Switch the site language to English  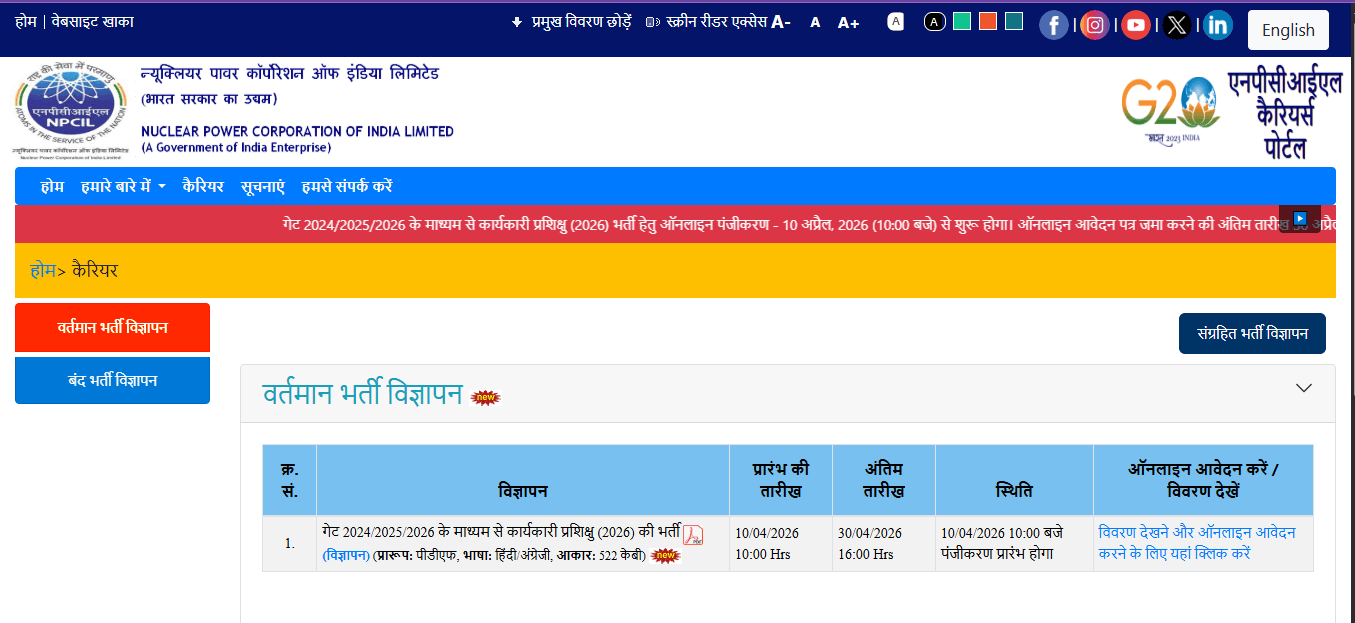point(1288,29)
